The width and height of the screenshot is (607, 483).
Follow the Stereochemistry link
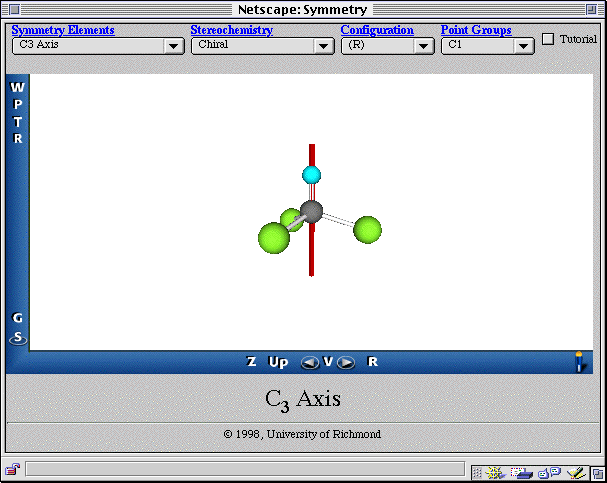point(231,30)
